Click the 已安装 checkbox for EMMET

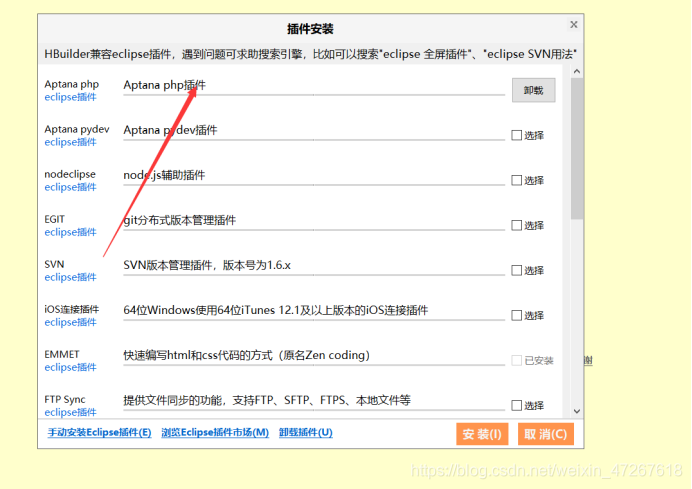516,360
